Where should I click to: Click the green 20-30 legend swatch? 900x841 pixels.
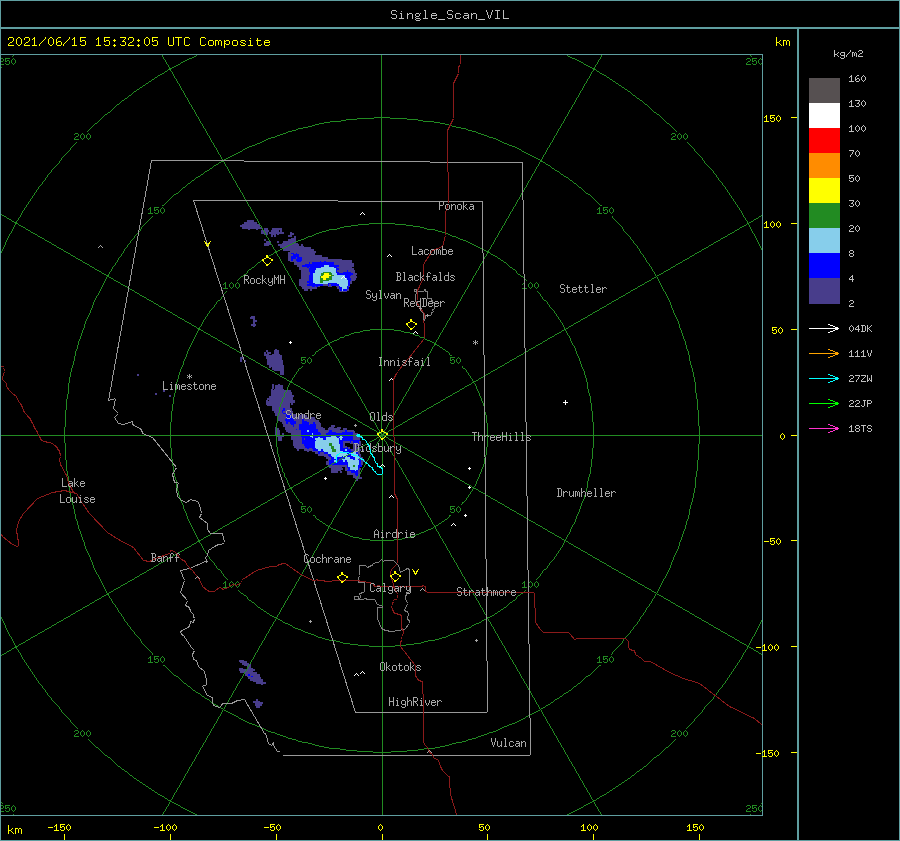[824, 216]
